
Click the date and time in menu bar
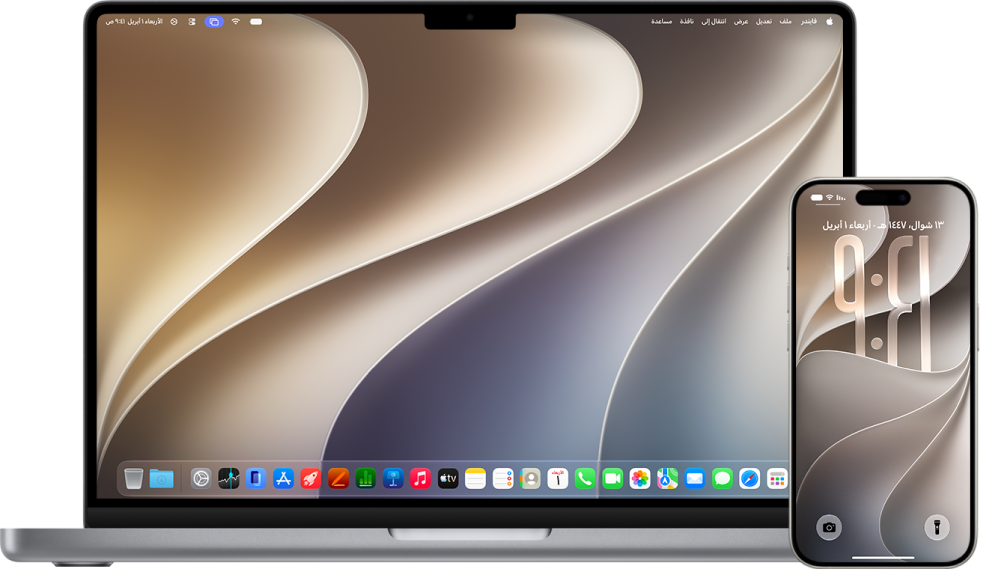click(134, 21)
